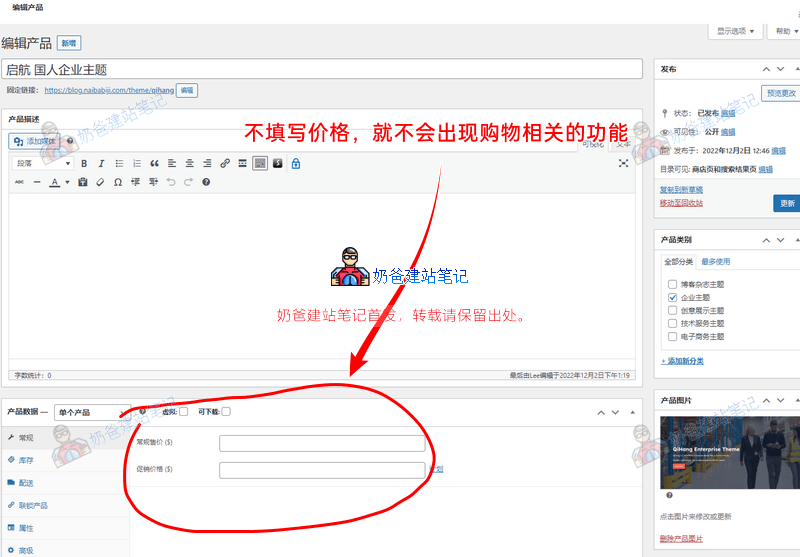Open the text color dropdown arrow

click(67, 182)
